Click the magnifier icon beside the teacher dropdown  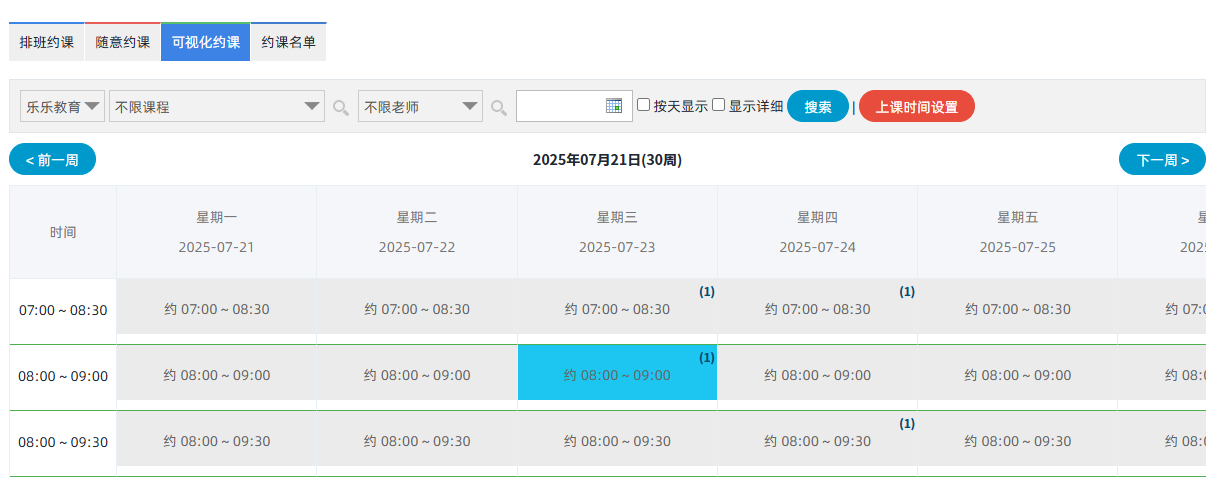[x=499, y=107]
